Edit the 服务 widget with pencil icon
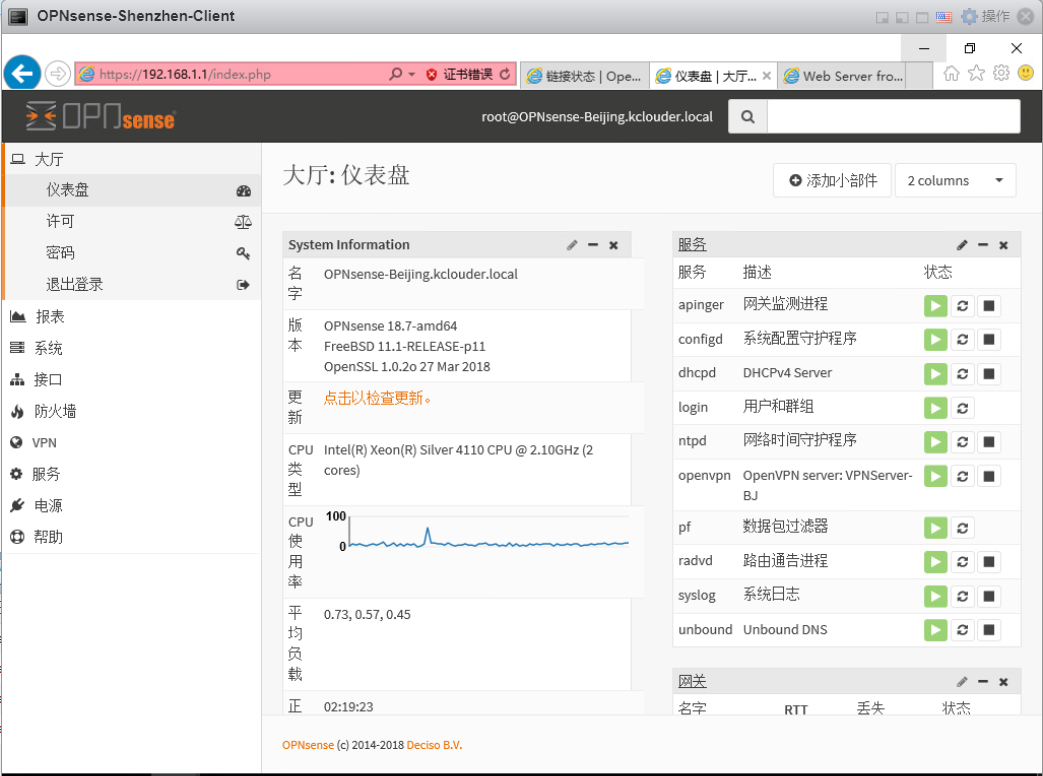 point(962,245)
